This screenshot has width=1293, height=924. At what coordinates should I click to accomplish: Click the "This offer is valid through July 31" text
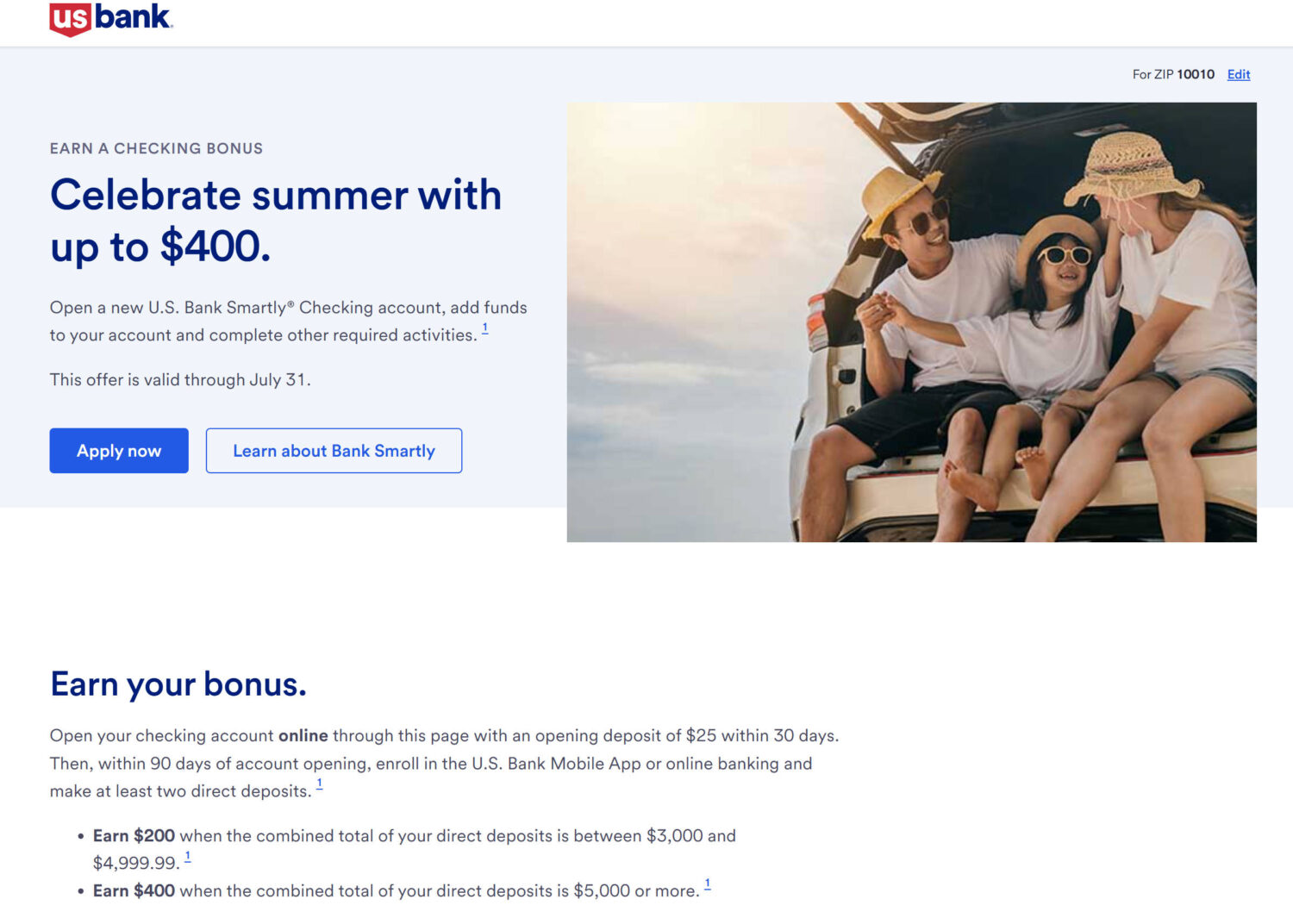tap(180, 380)
